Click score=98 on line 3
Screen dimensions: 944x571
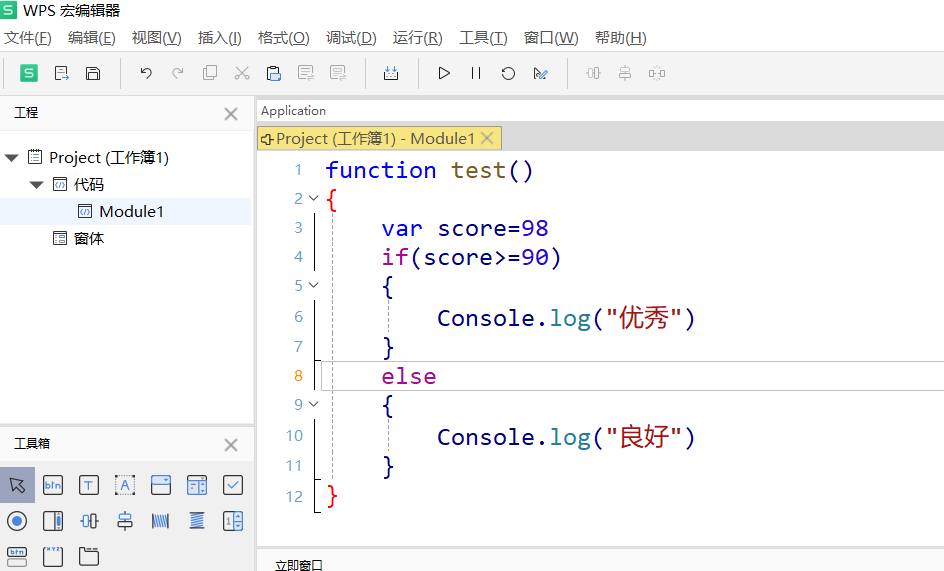click(x=493, y=229)
